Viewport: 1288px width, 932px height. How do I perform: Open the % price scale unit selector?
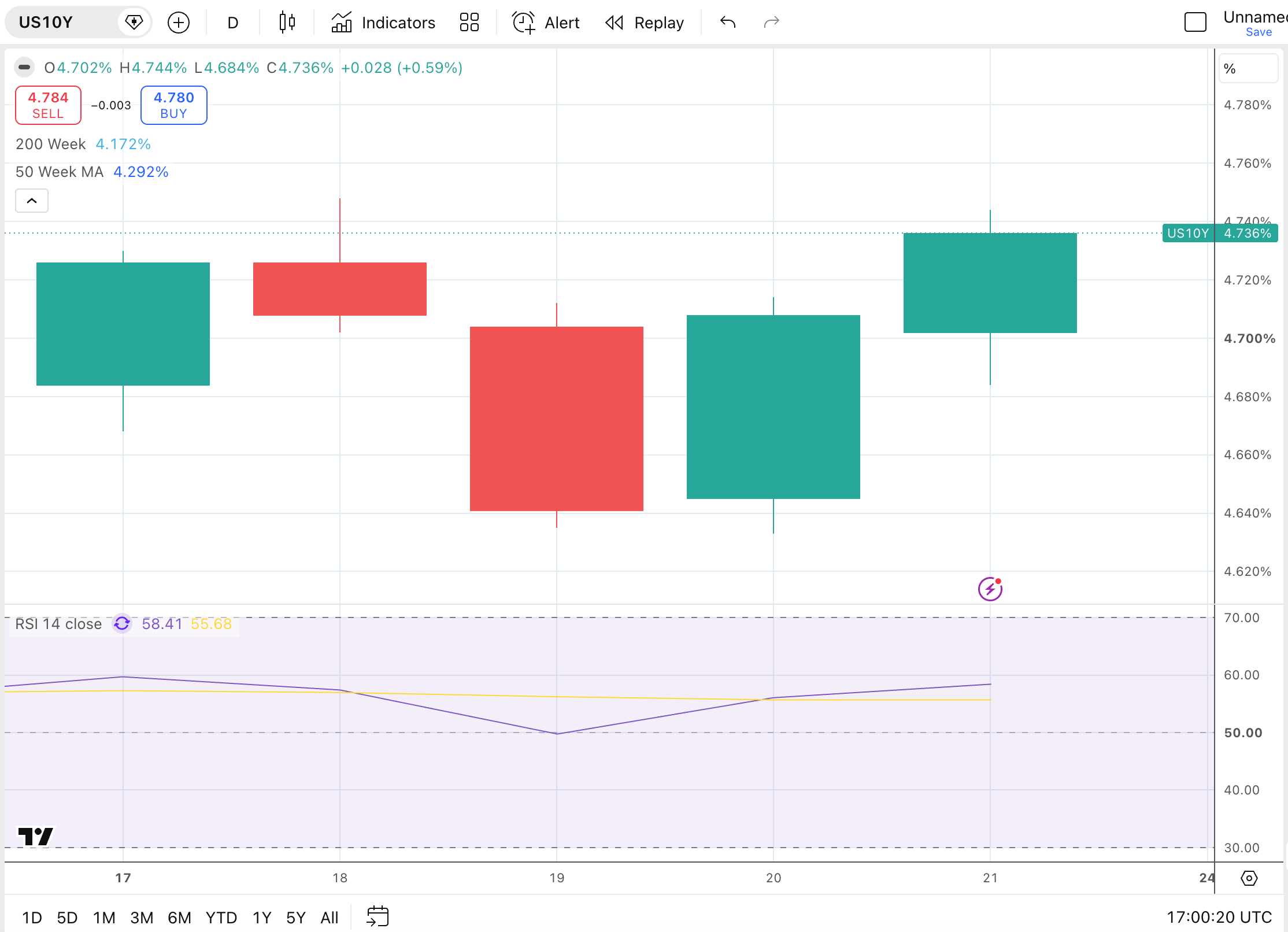[1248, 69]
